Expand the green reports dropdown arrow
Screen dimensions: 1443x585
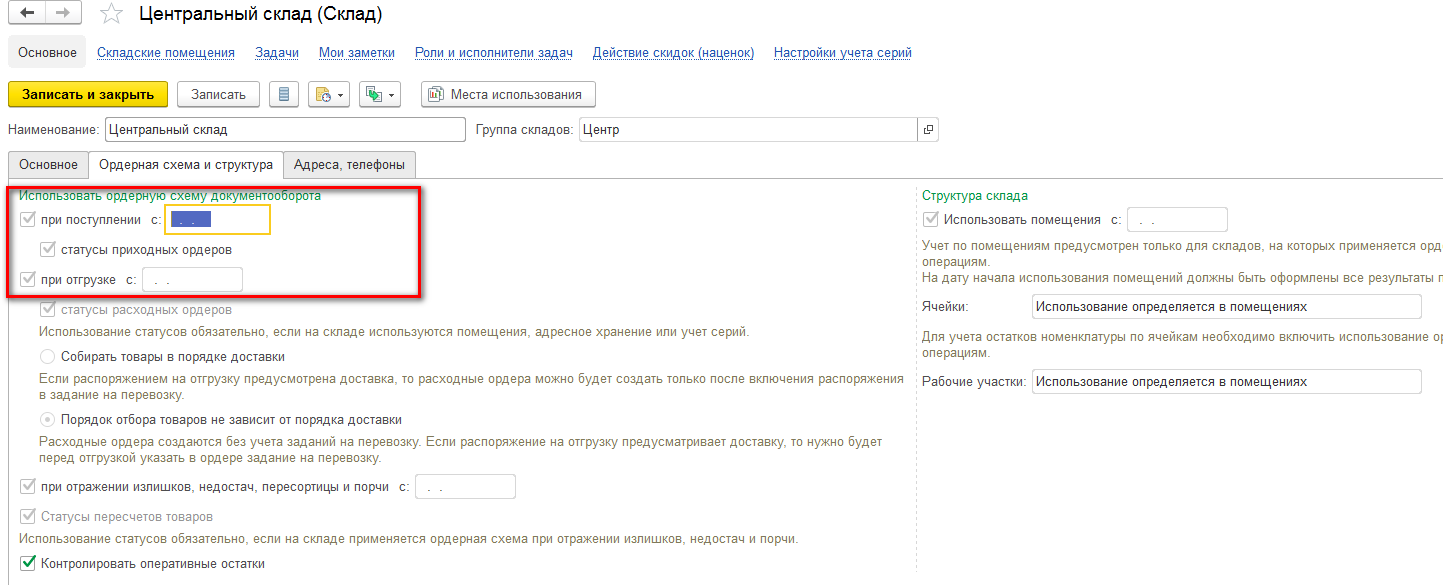pos(392,94)
